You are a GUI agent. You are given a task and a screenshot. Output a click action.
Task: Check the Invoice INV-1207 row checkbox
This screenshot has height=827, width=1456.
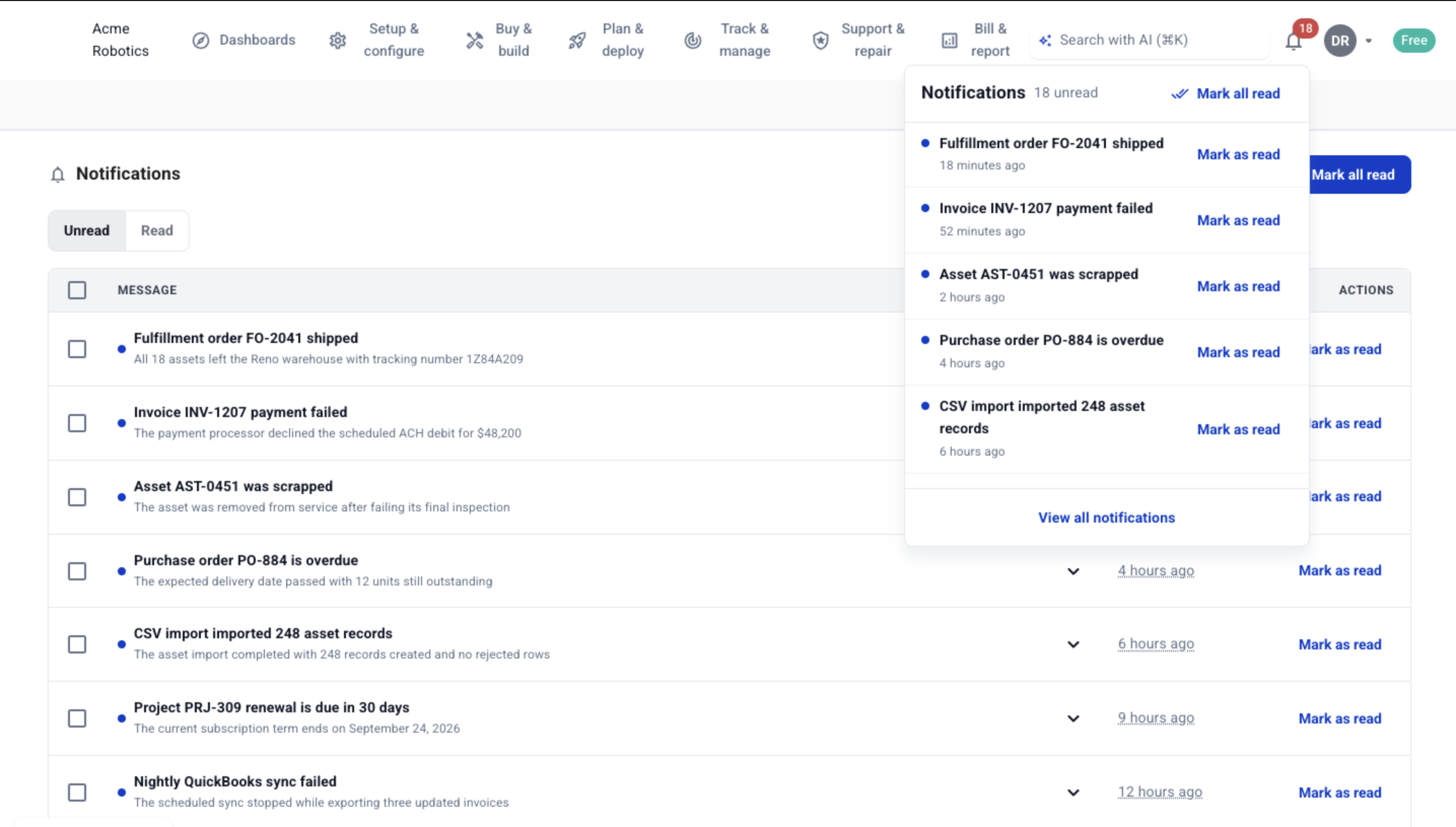pyautogui.click(x=77, y=423)
